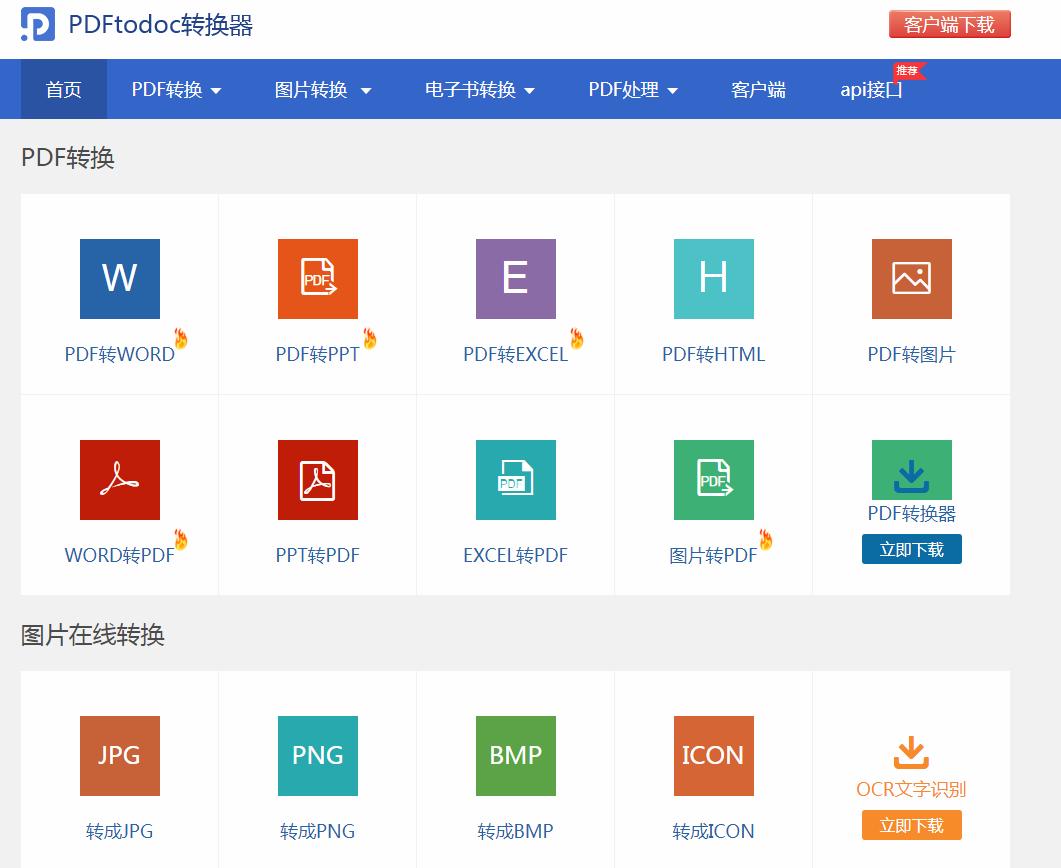Select the EXCEL转PDF icon
This screenshot has width=1061, height=868.
pyautogui.click(x=515, y=480)
